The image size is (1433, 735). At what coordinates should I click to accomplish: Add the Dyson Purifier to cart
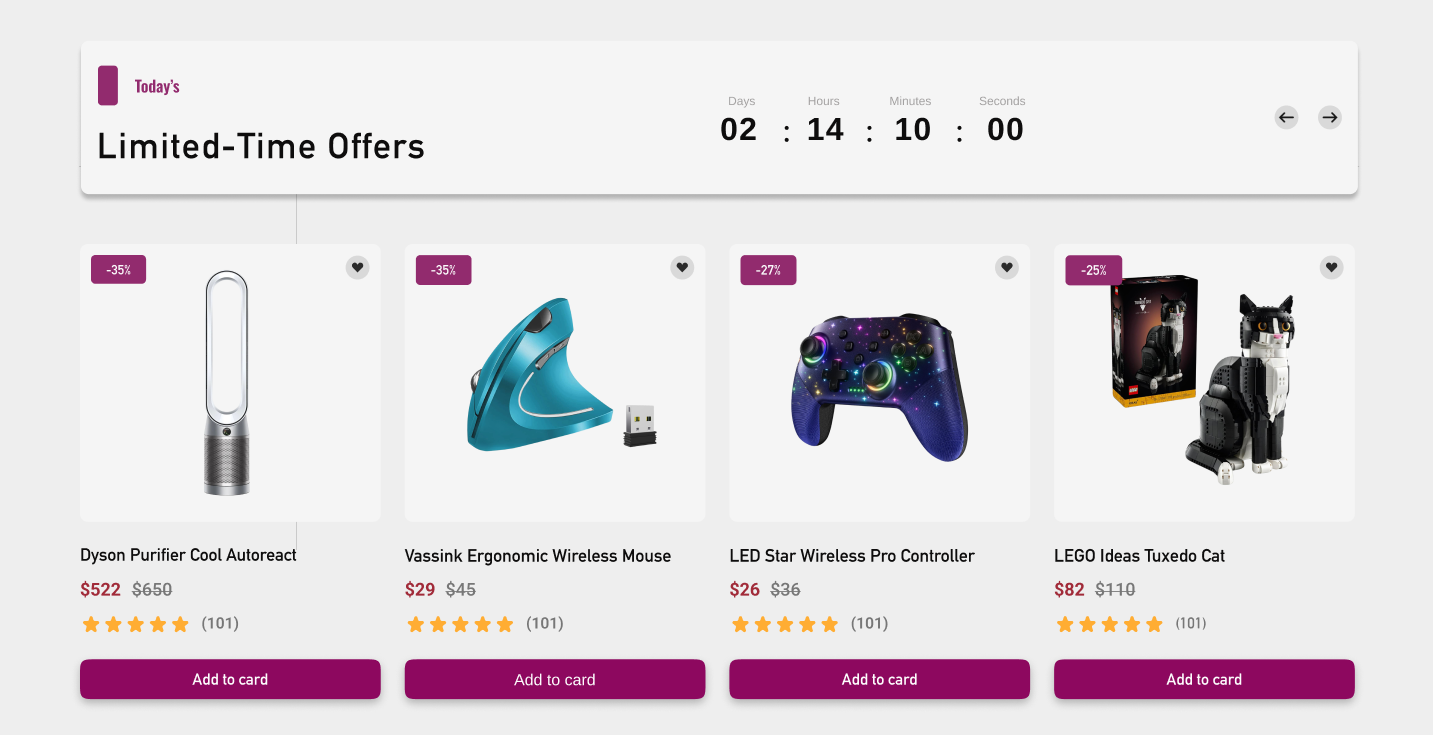230,679
